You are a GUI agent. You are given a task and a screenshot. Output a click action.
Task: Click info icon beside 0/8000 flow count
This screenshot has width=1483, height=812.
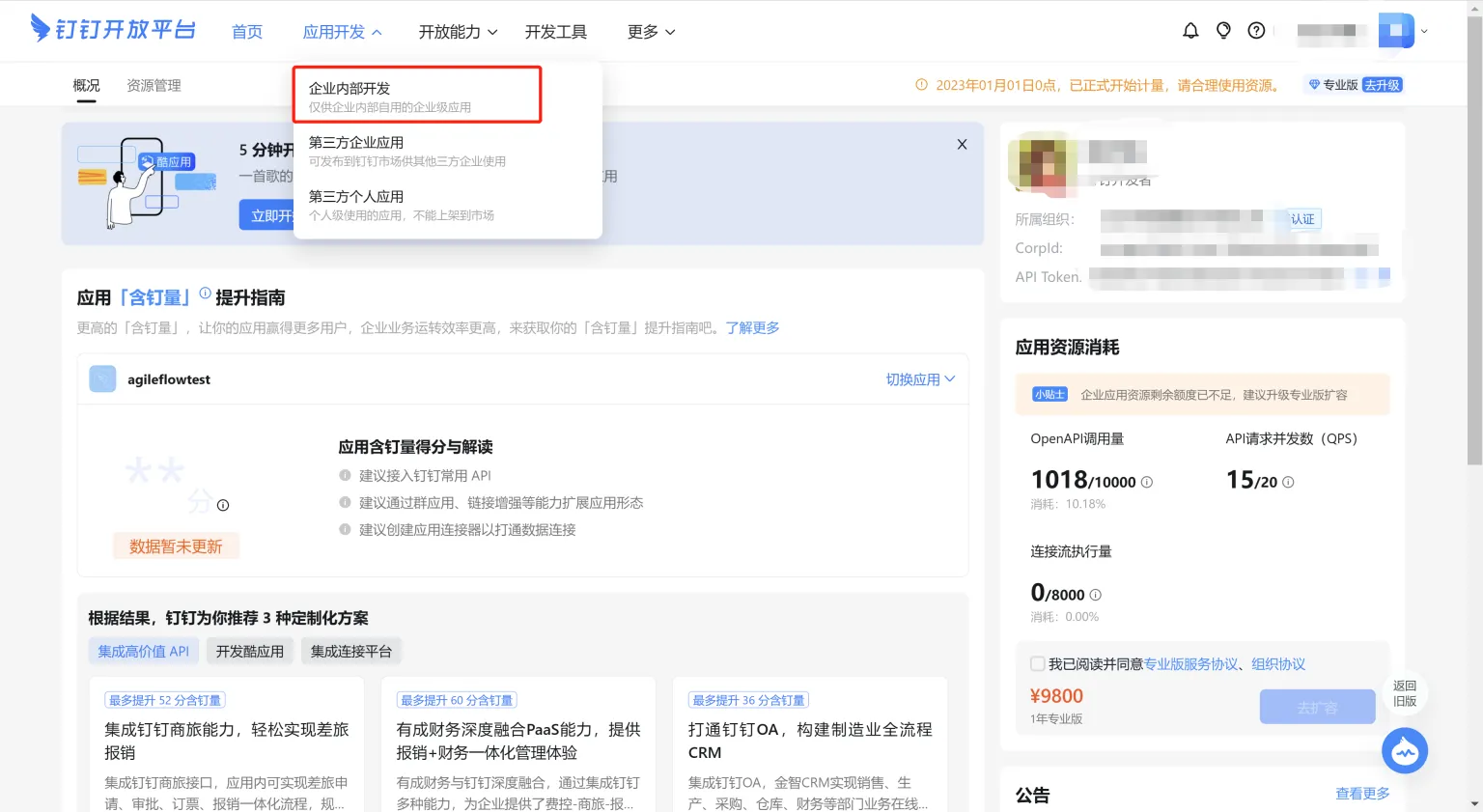coord(1096,595)
